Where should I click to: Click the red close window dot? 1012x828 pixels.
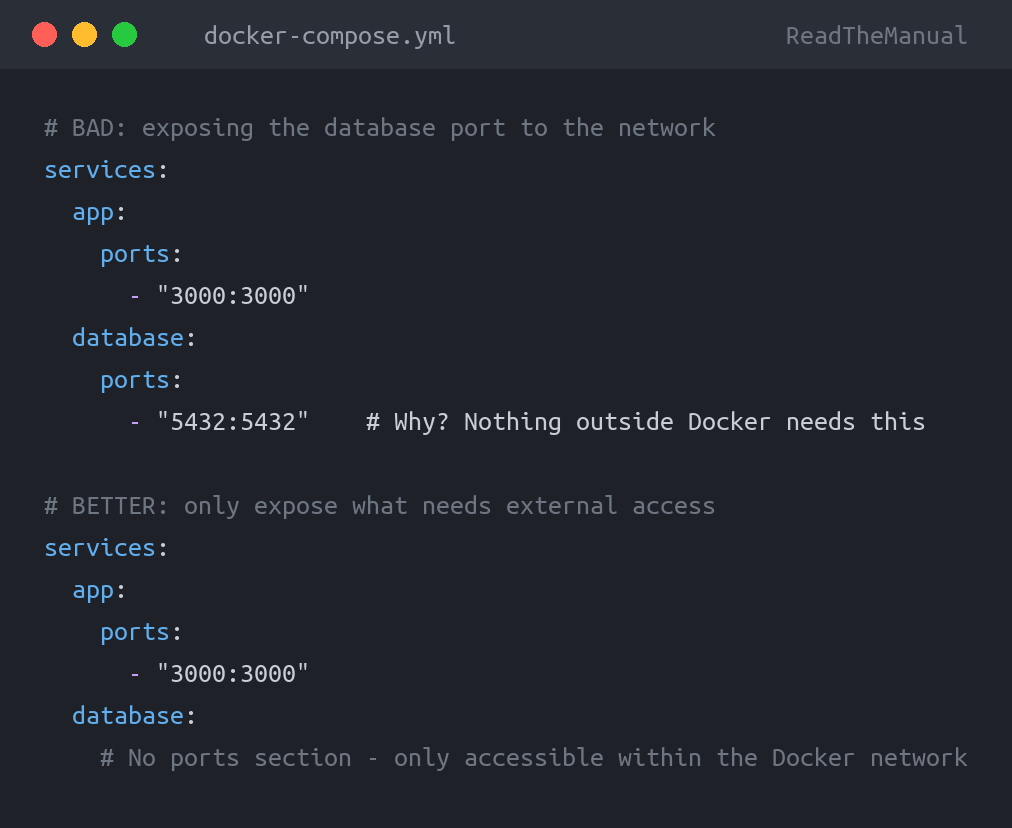pos(45,35)
